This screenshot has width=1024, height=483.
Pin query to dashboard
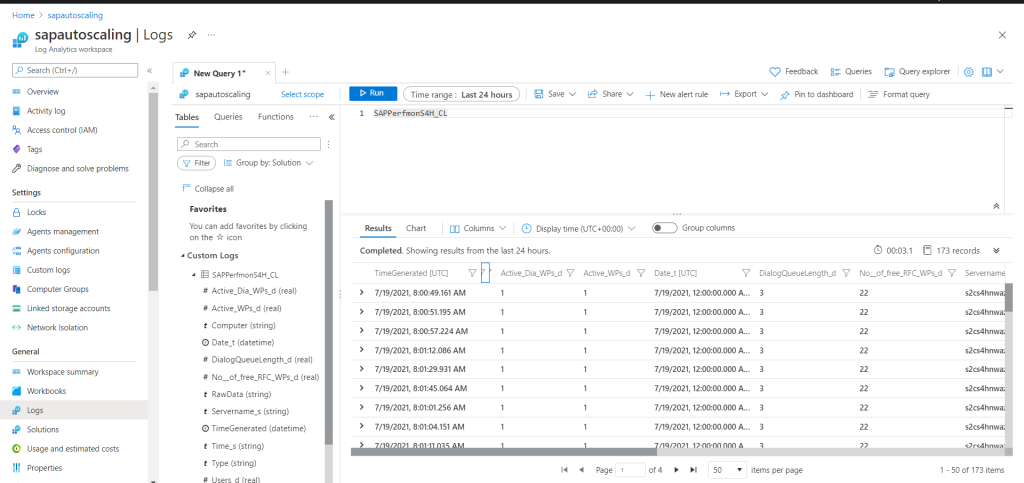816,95
